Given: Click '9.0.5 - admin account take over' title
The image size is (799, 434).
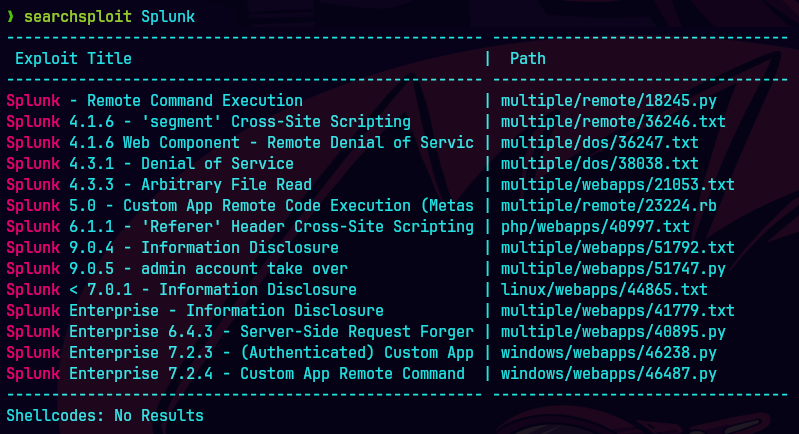Looking at the screenshot, I should (x=208, y=268).
